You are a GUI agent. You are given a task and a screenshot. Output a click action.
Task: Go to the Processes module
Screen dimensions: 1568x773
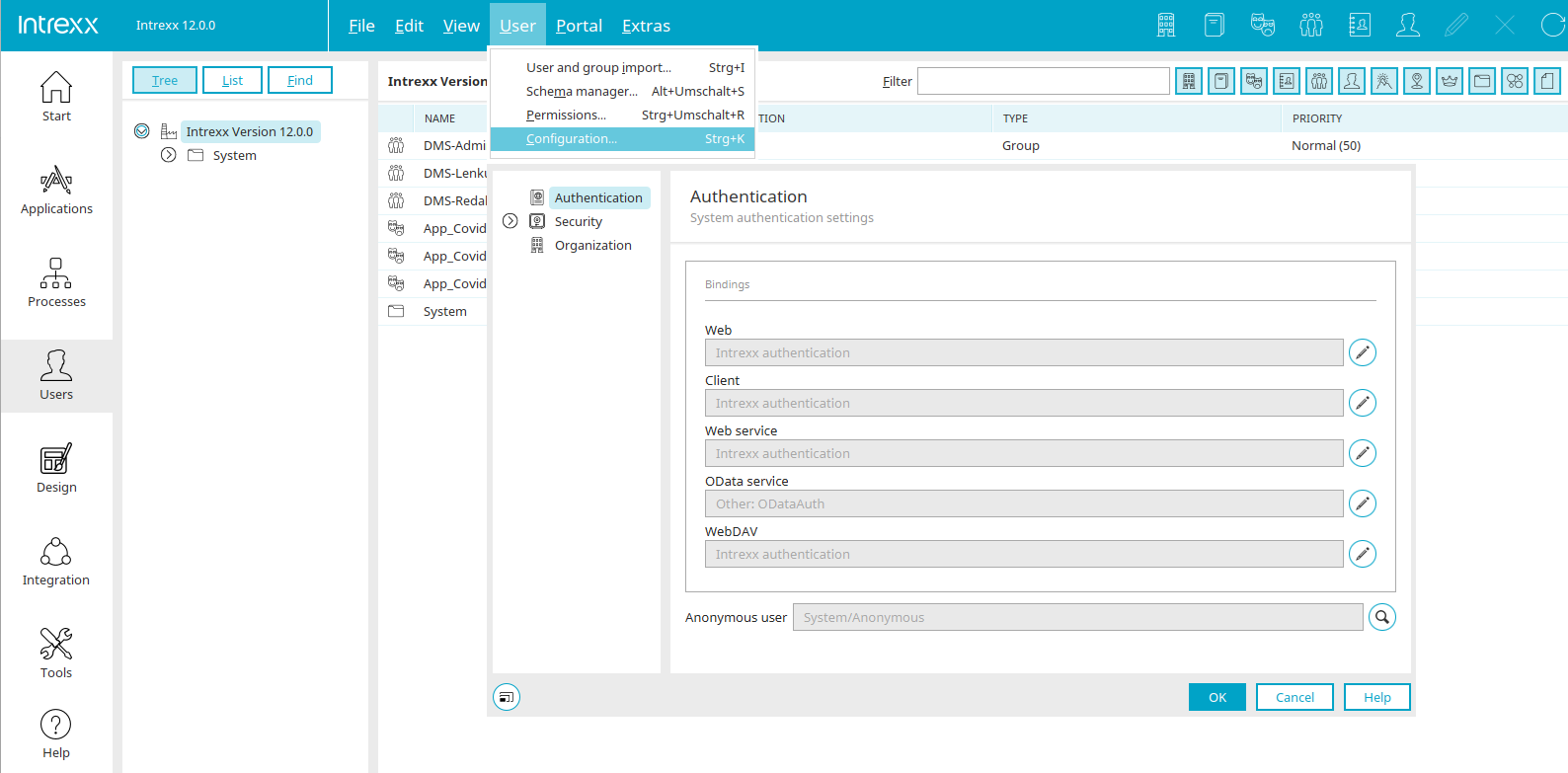tap(56, 282)
